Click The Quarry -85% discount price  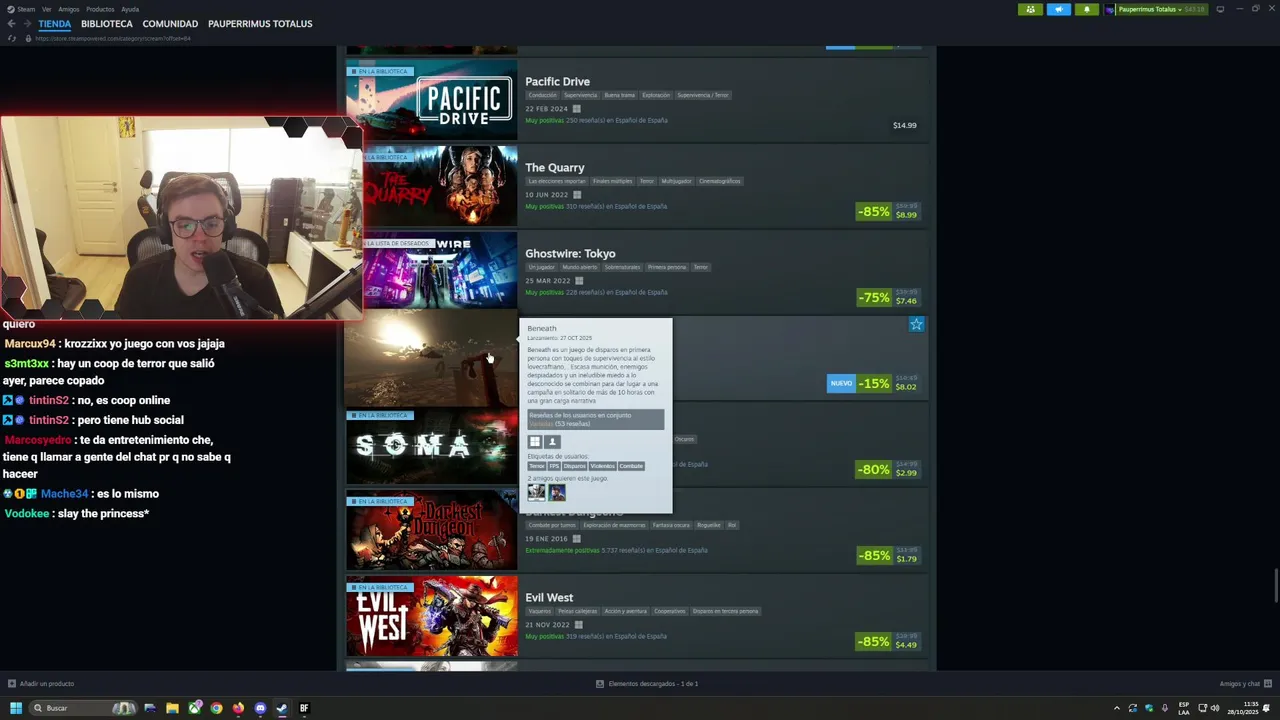888,211
